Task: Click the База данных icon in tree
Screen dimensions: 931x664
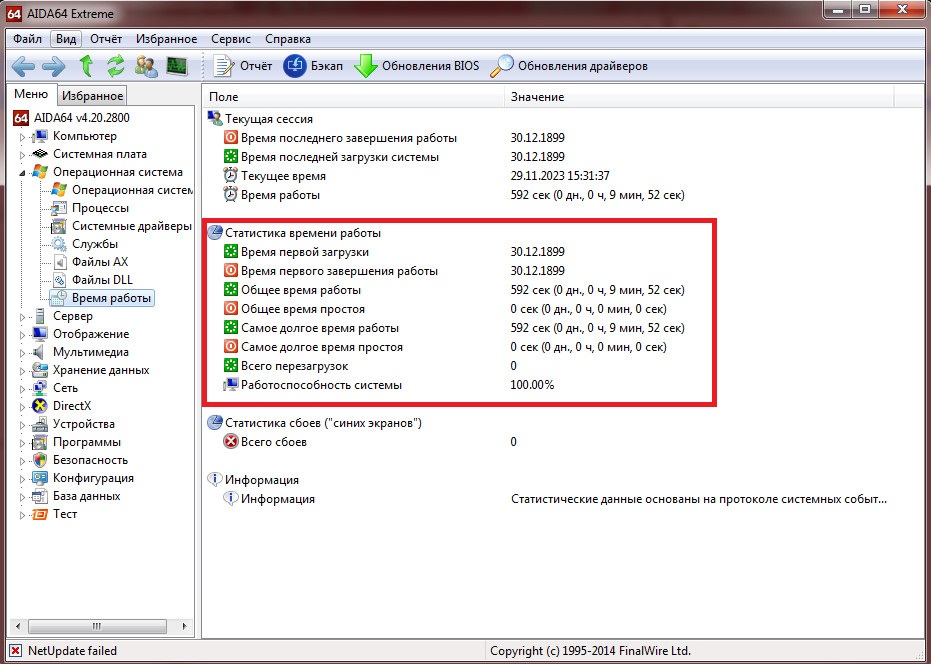Action: click(x=40, y=496)
